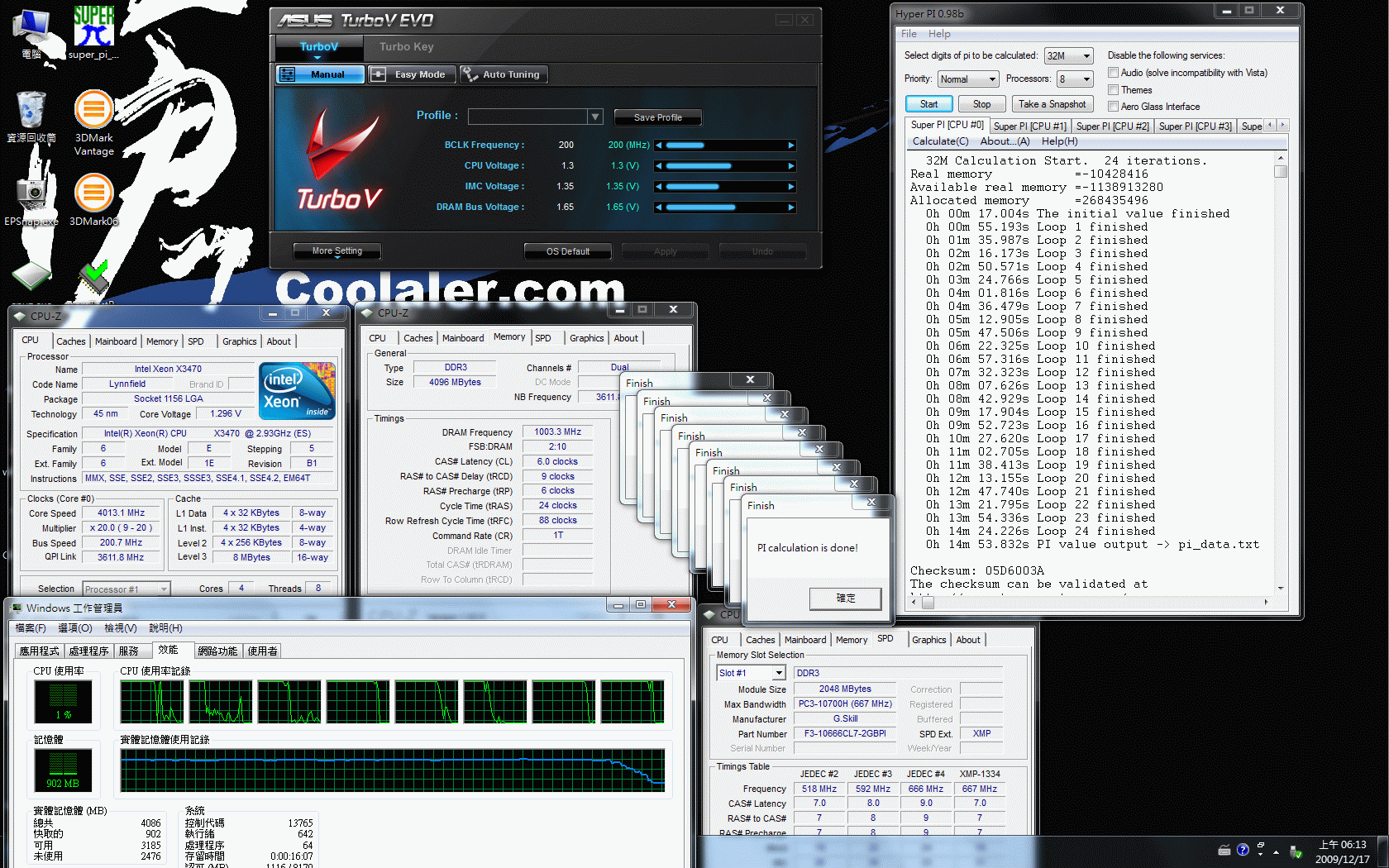Click the taskbar clock 06:13
The height and width of the screenshot is (868, 1389).
point(1342,851)
